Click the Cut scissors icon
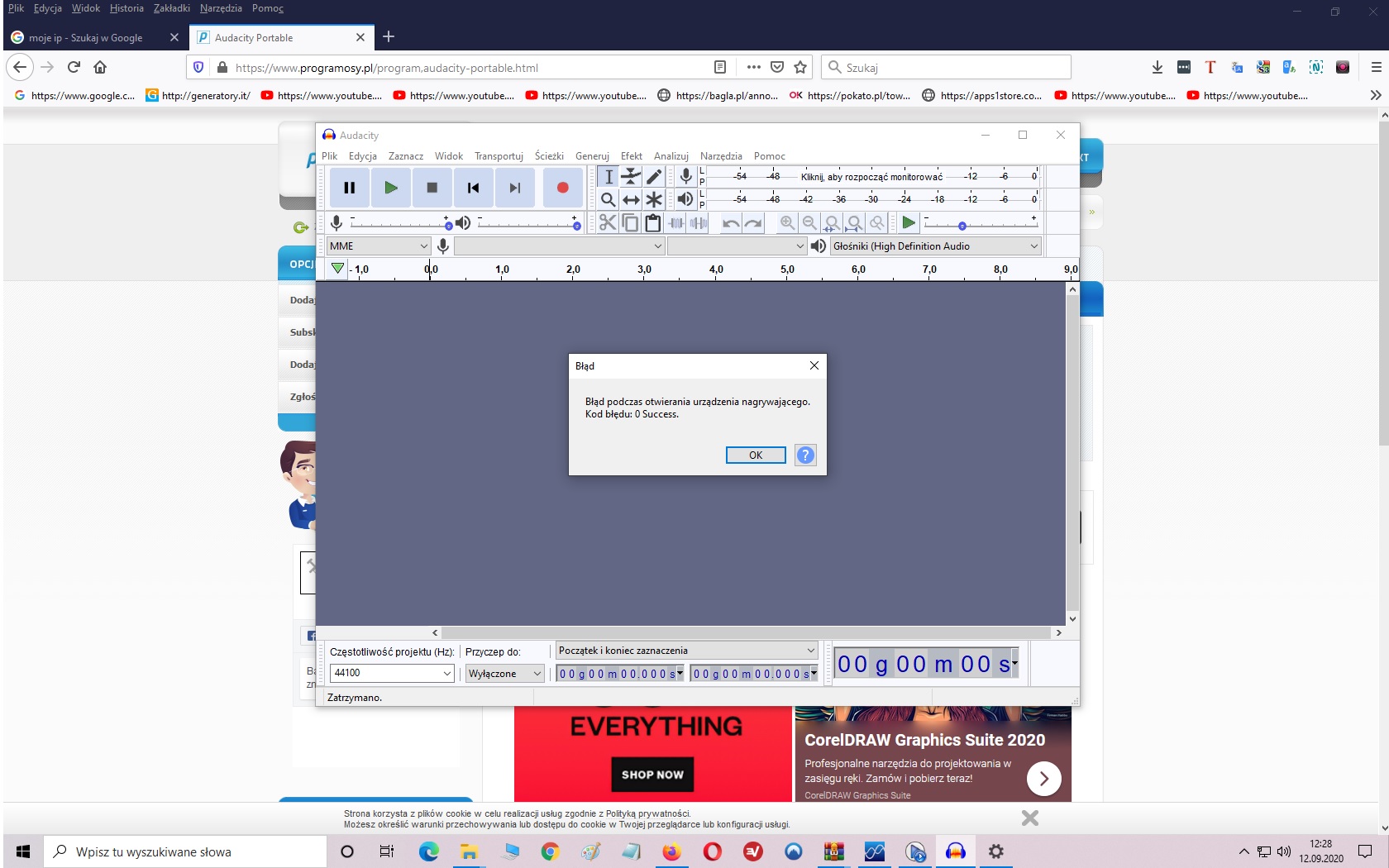 [x=608, y=222]
